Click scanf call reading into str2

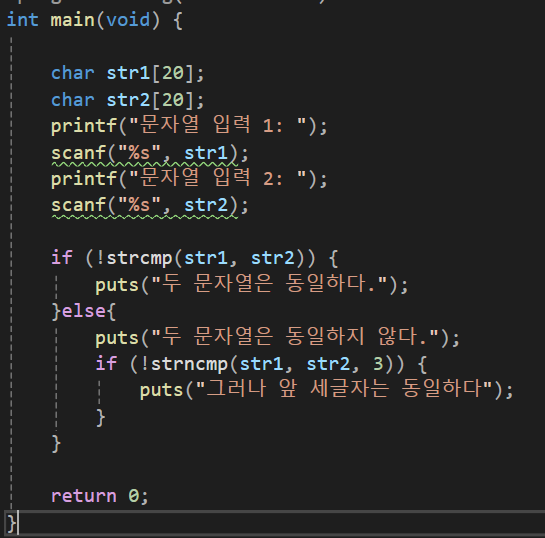(150, 205)
